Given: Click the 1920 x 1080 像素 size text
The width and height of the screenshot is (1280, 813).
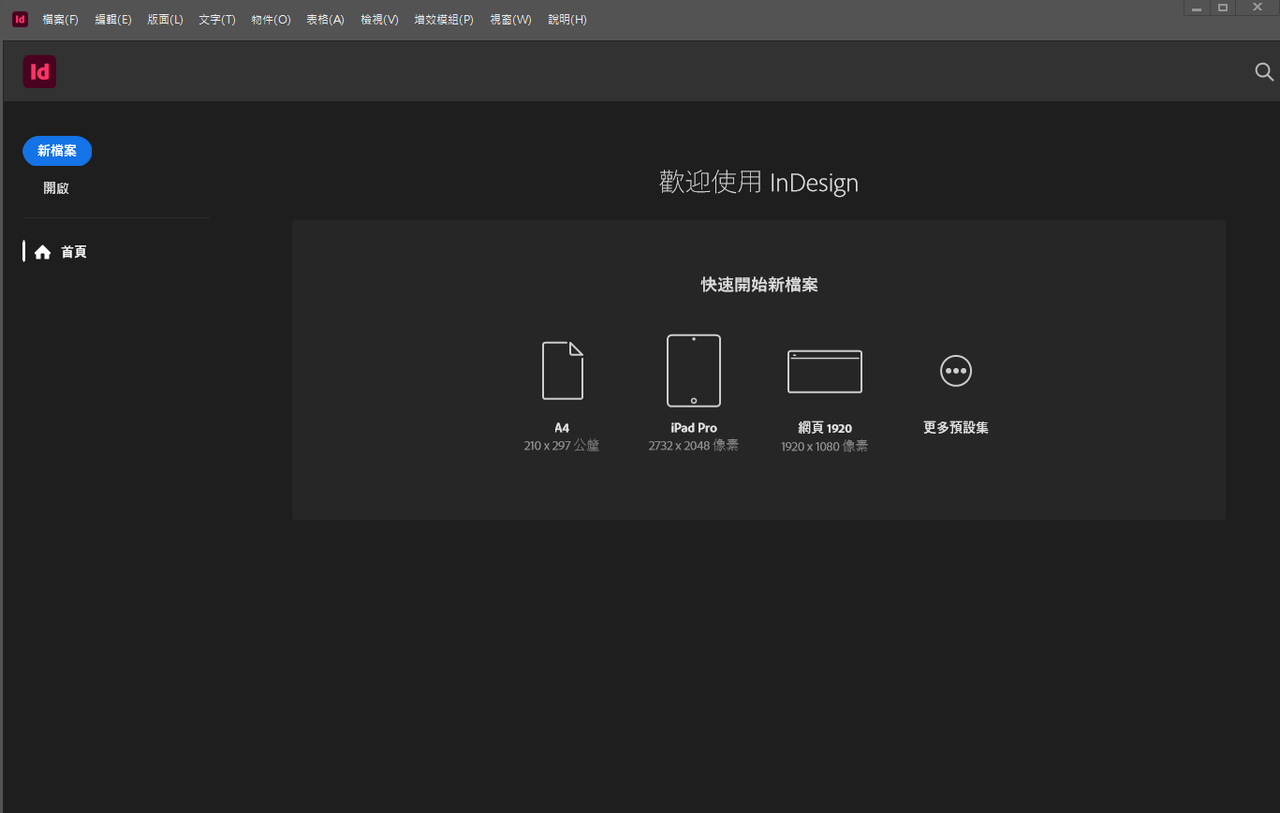Looking at the screenshot, I should (x=825, y=447).
